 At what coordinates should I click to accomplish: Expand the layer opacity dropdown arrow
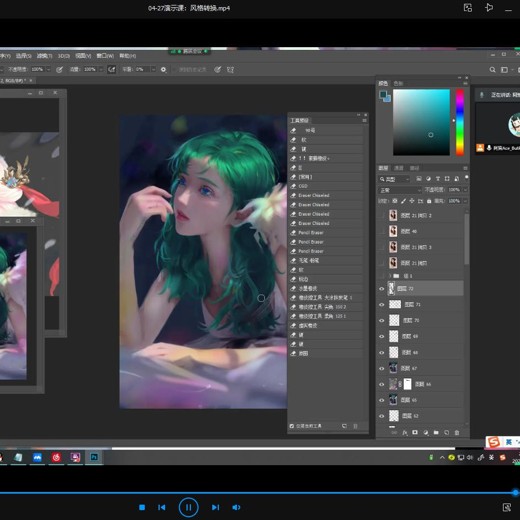coord(465,190)
